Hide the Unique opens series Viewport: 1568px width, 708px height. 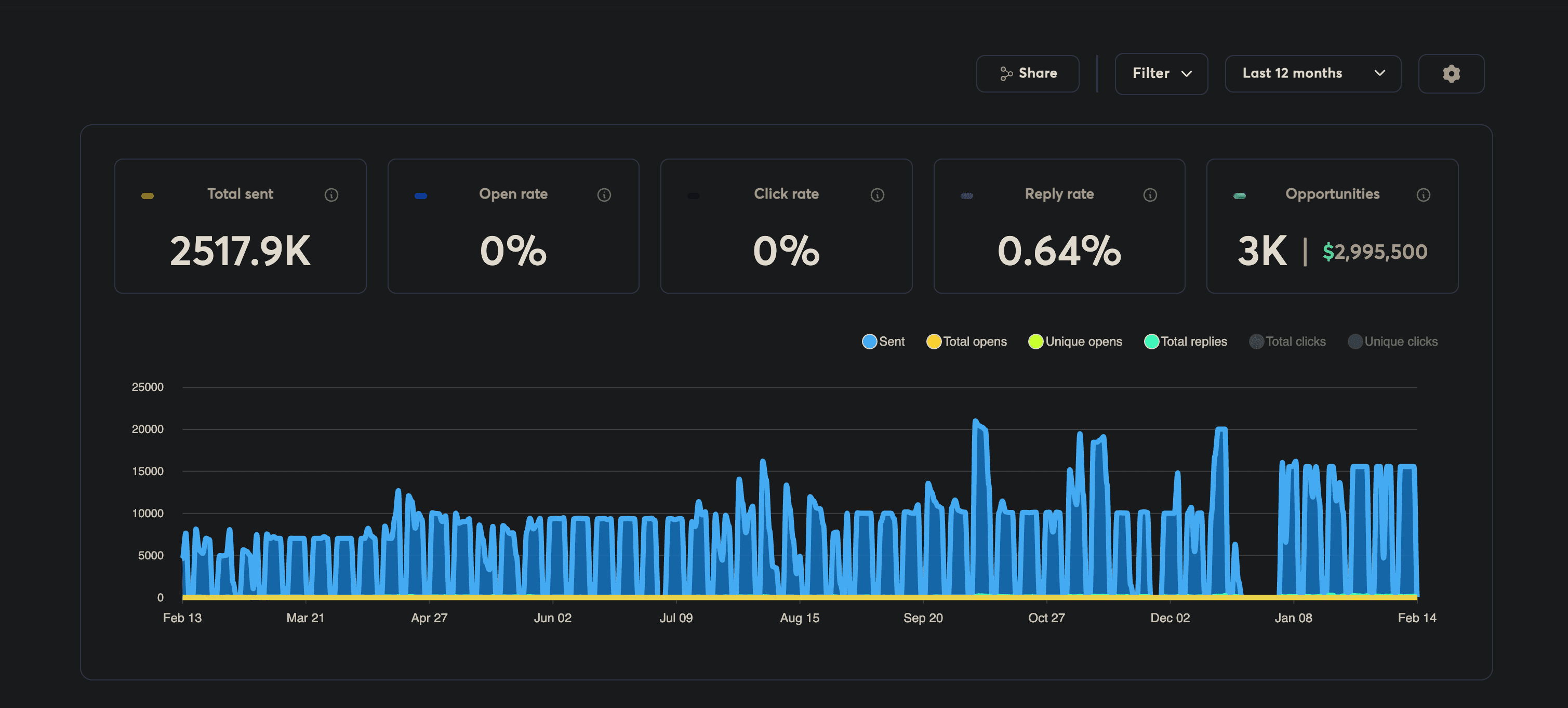(x=1075, y=342)
